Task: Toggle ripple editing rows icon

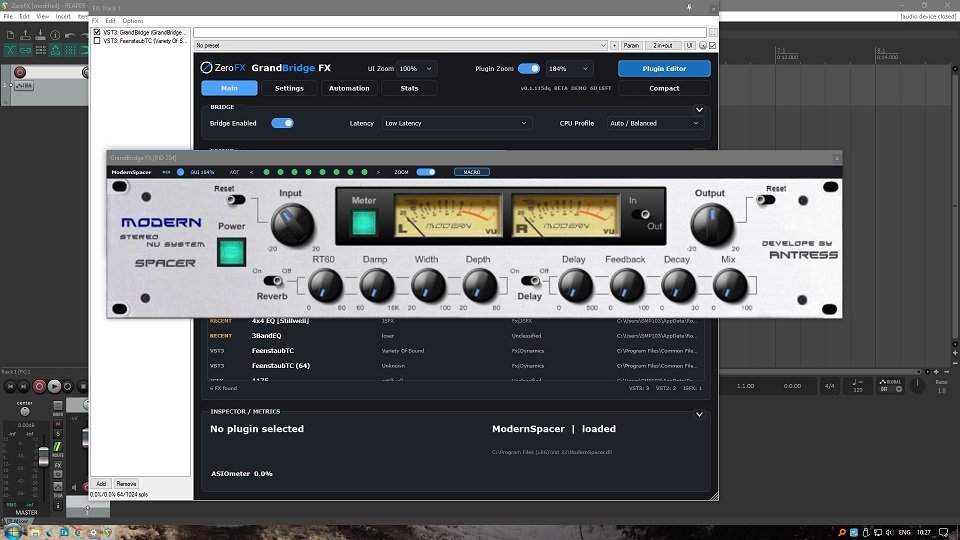Action: [40, 50]
